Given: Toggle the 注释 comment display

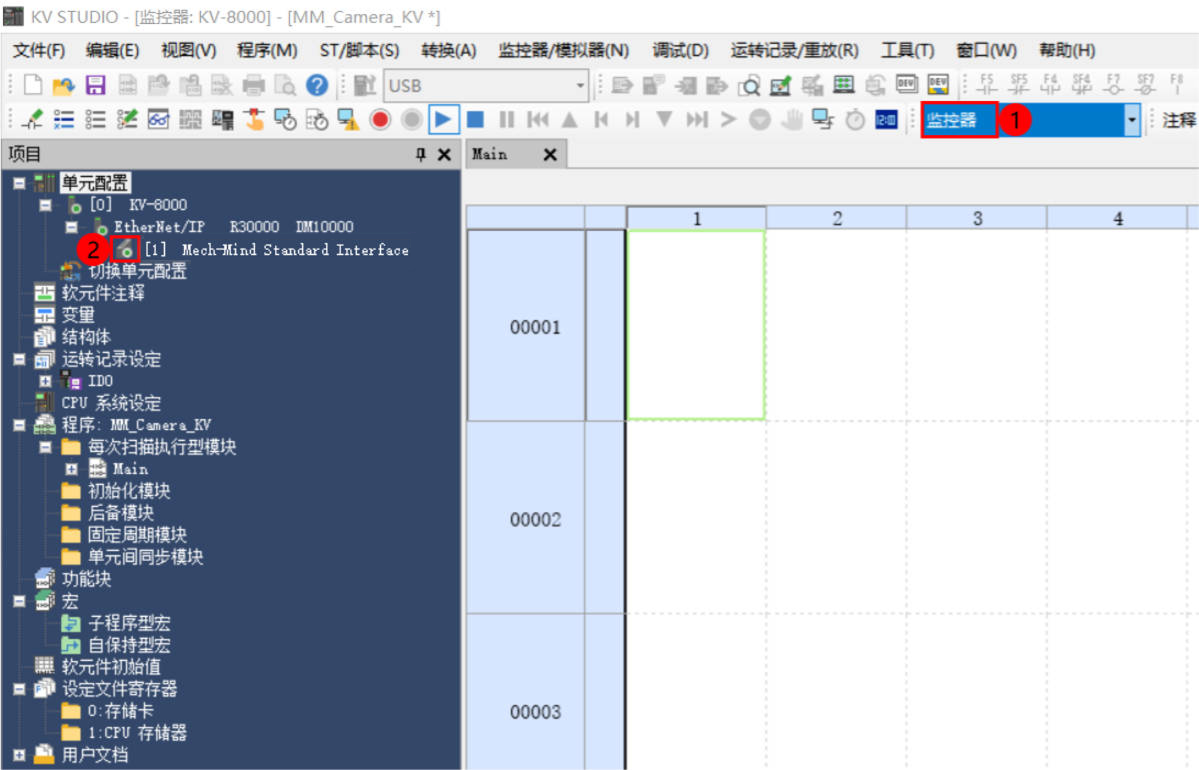Looking at the screenshot, I should tap(1180, 120).
